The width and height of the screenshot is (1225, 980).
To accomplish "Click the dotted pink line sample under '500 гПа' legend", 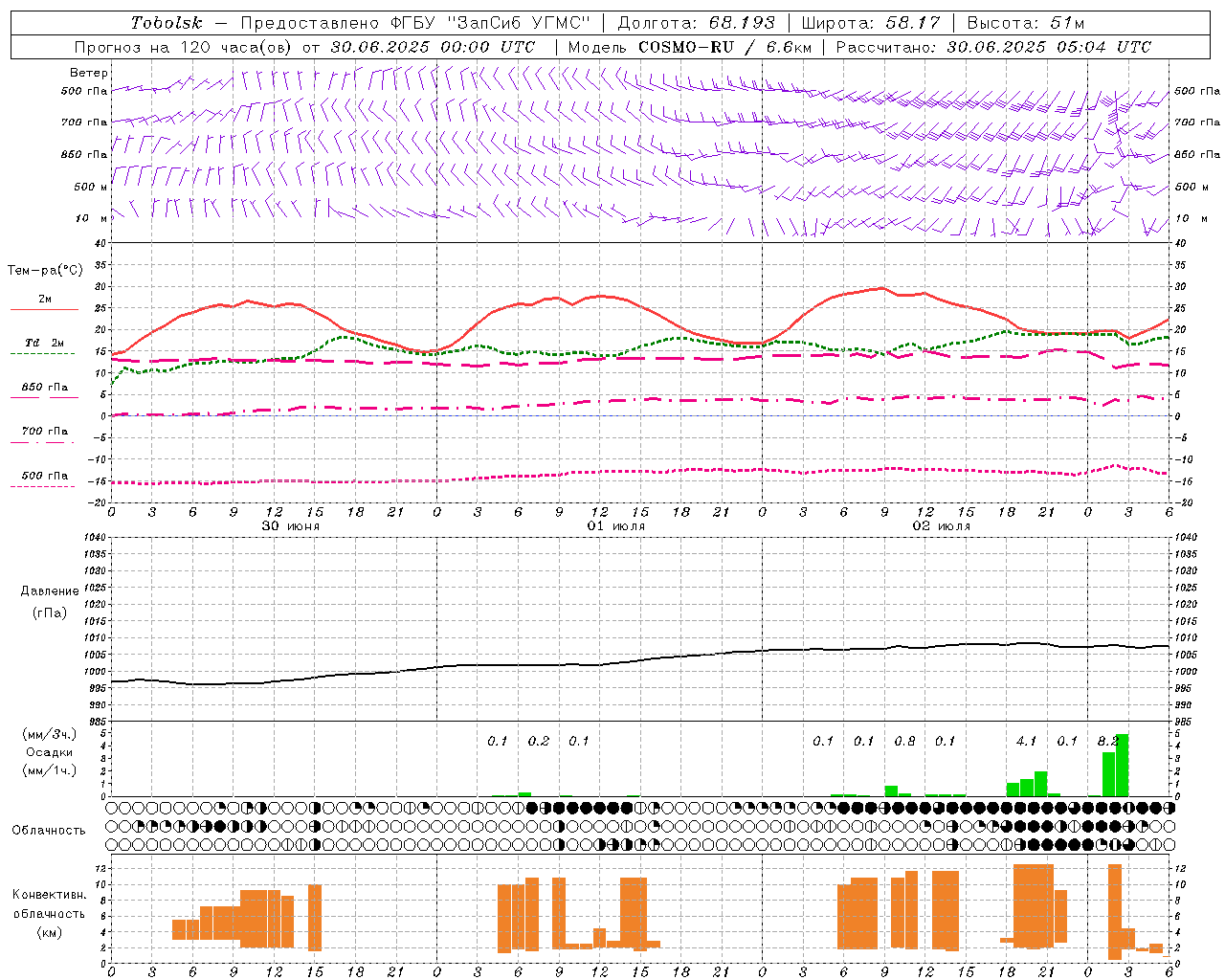I will click(x=43, y=487).
